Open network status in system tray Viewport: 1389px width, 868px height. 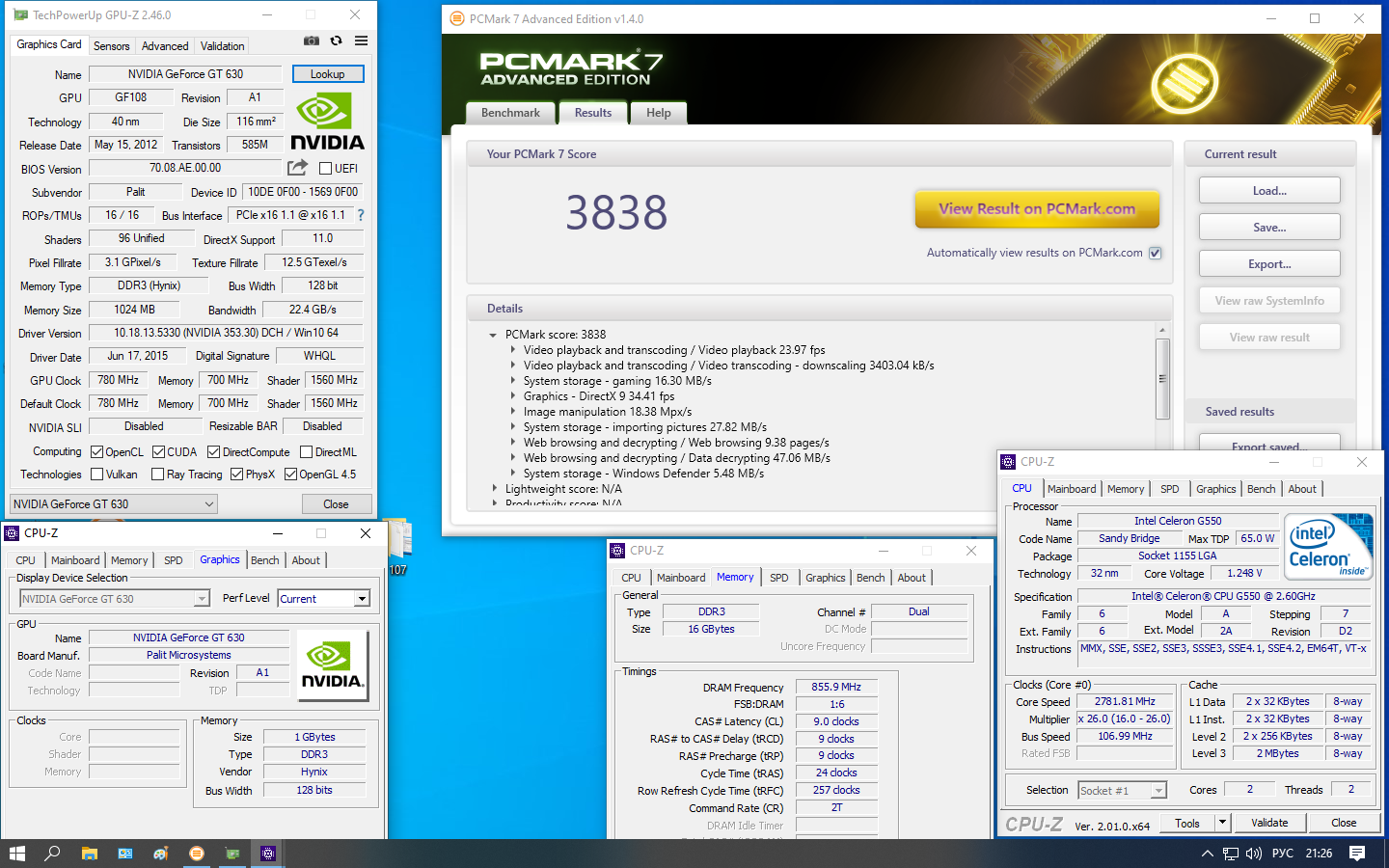(1231, 854)
